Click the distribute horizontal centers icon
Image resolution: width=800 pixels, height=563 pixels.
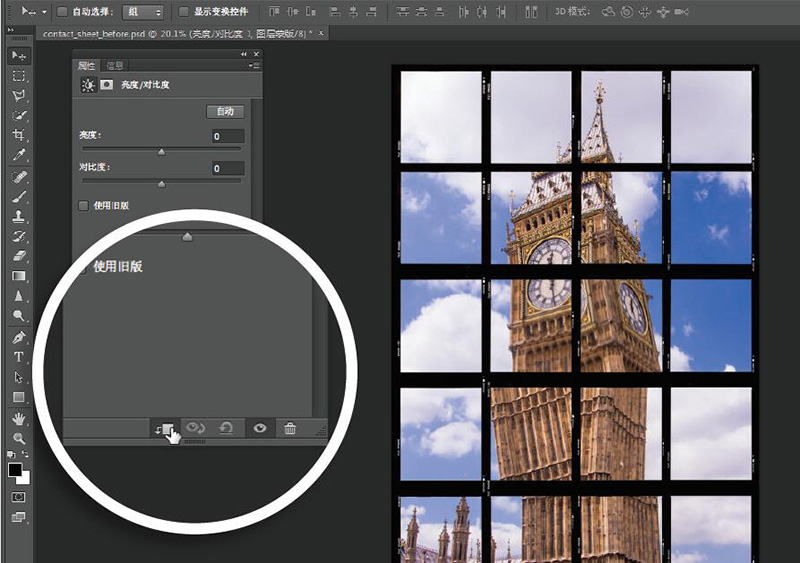tap(482, 11)
